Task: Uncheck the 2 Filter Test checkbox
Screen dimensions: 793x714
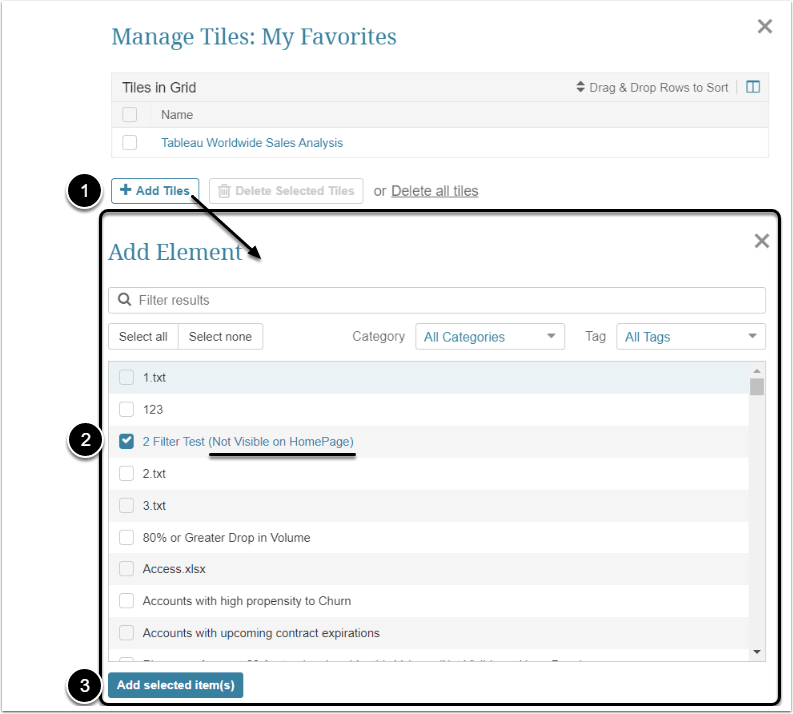Action: [127, 441]
